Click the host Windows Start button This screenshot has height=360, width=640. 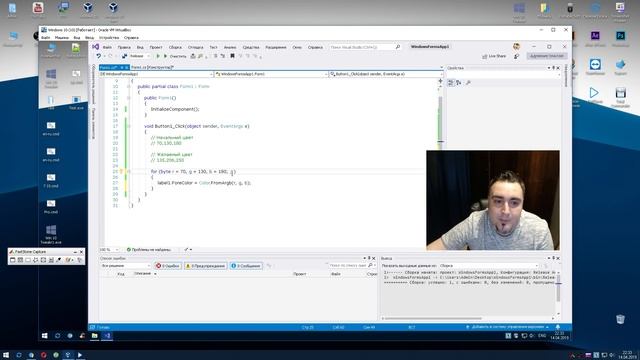pos(6,355)
